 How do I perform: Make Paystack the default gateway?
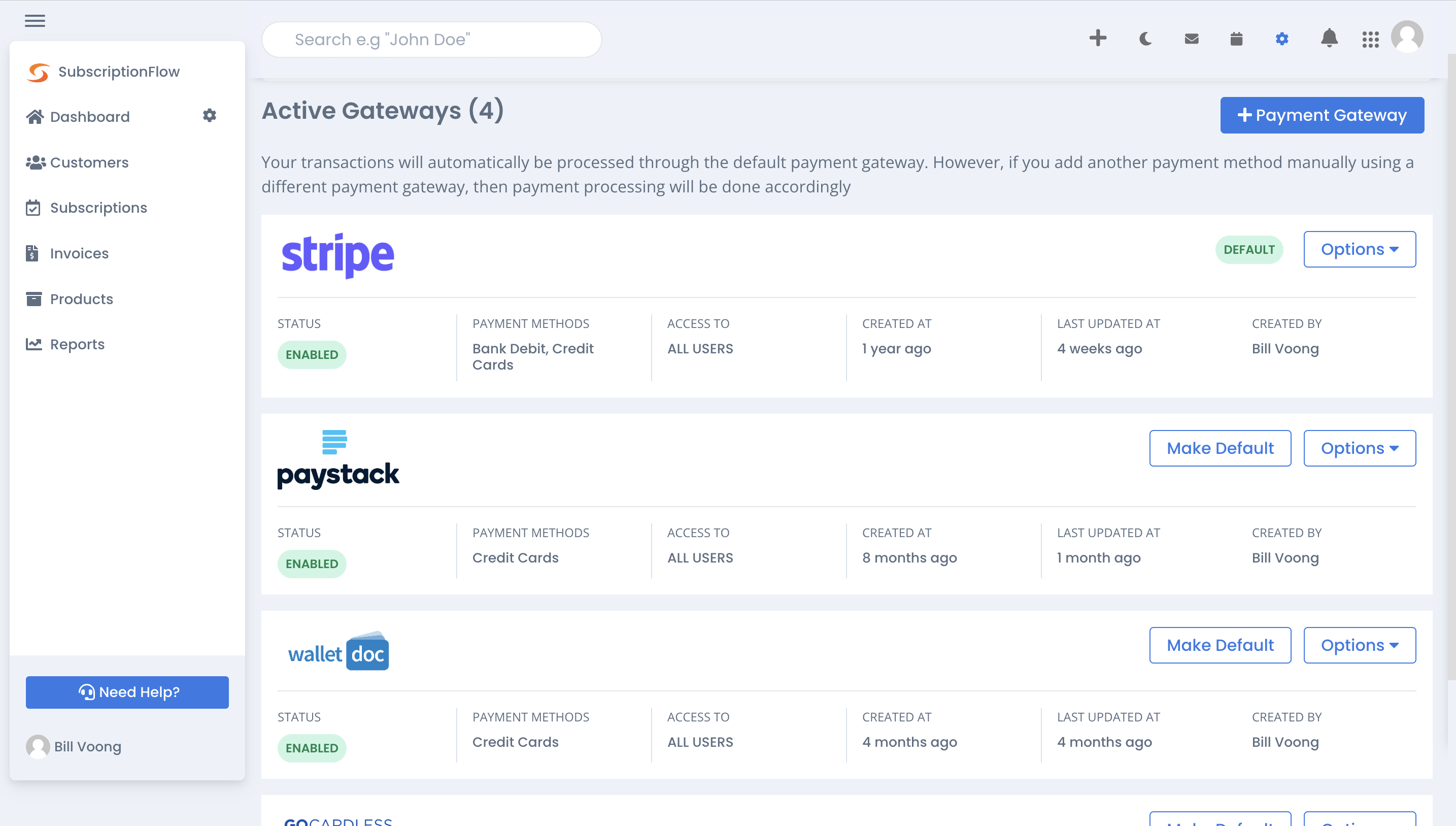(x=1220, y=448)
